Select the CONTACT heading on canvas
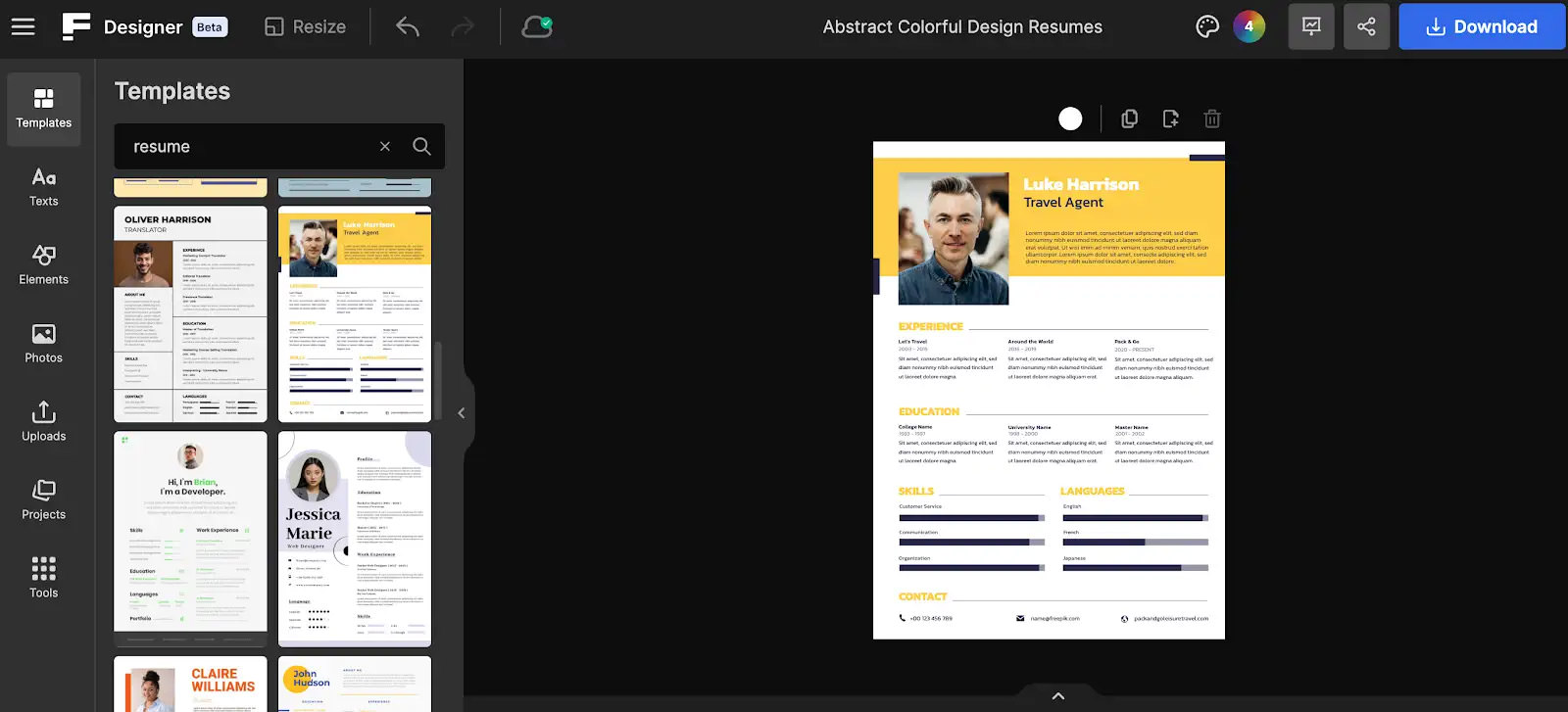 click(922, 596)
